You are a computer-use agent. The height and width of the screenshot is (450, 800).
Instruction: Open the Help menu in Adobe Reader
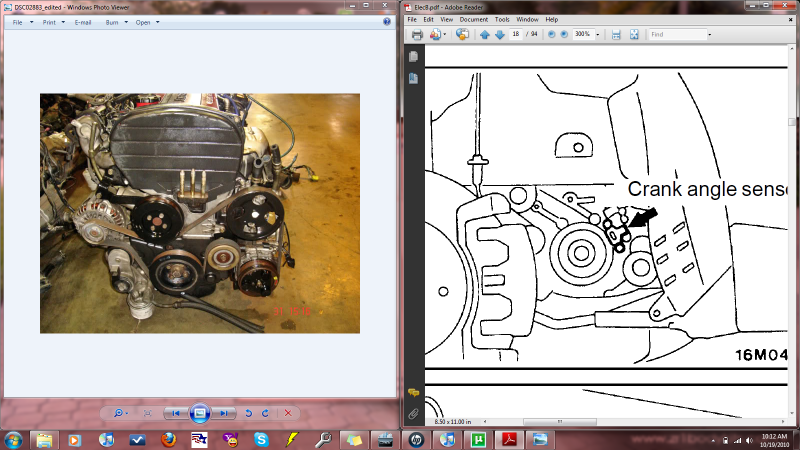coord(552,19)
